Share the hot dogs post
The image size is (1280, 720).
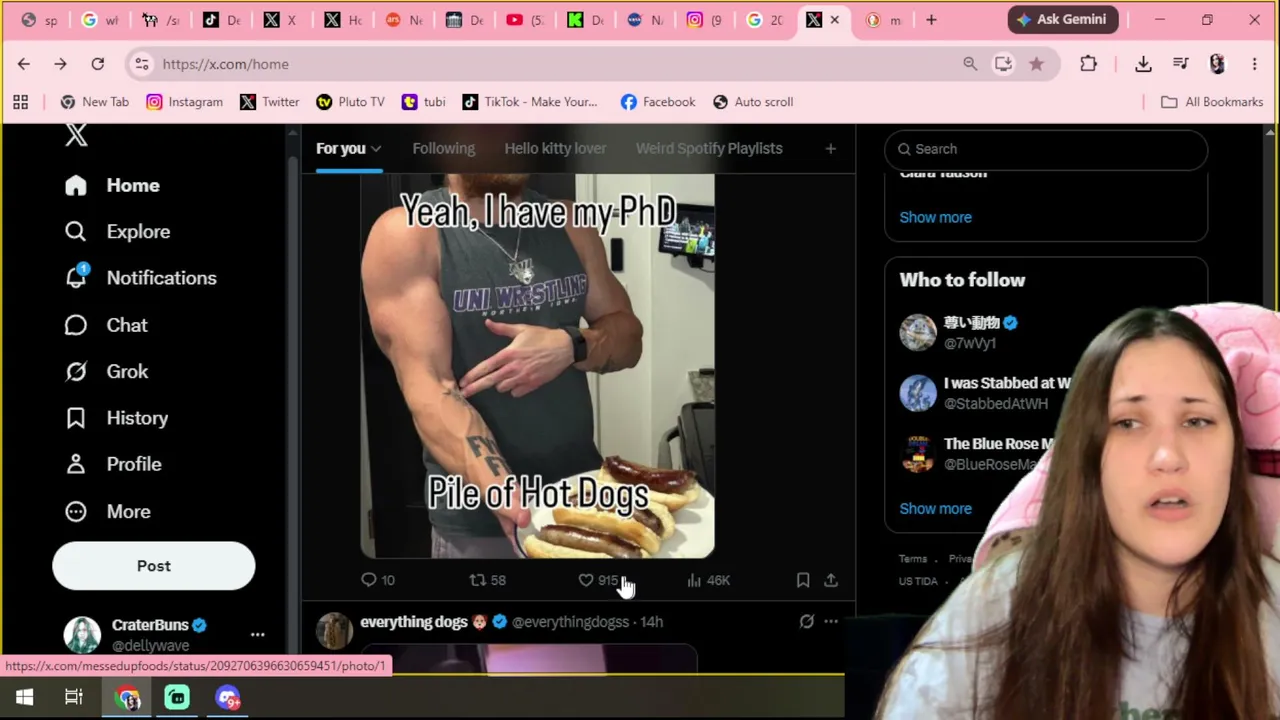pyautogui.click(x=830, y=580)
